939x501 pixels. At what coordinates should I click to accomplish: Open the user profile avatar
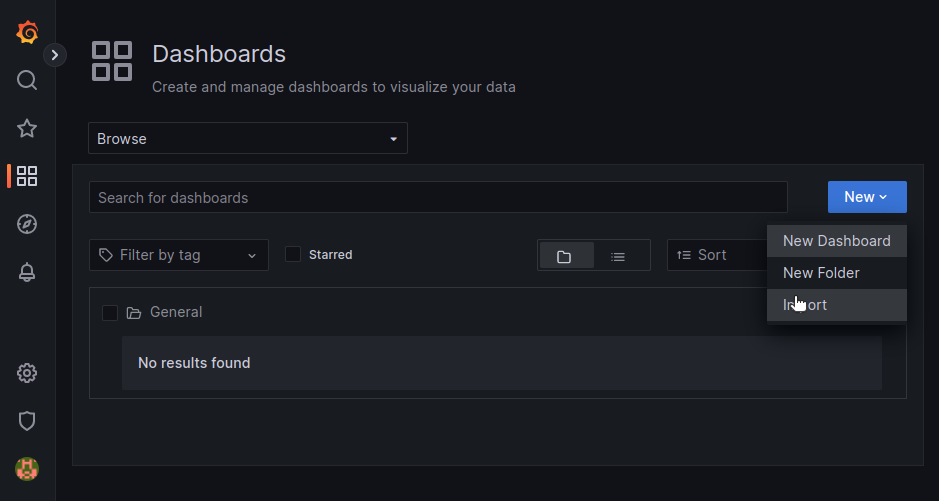[27, 469]
